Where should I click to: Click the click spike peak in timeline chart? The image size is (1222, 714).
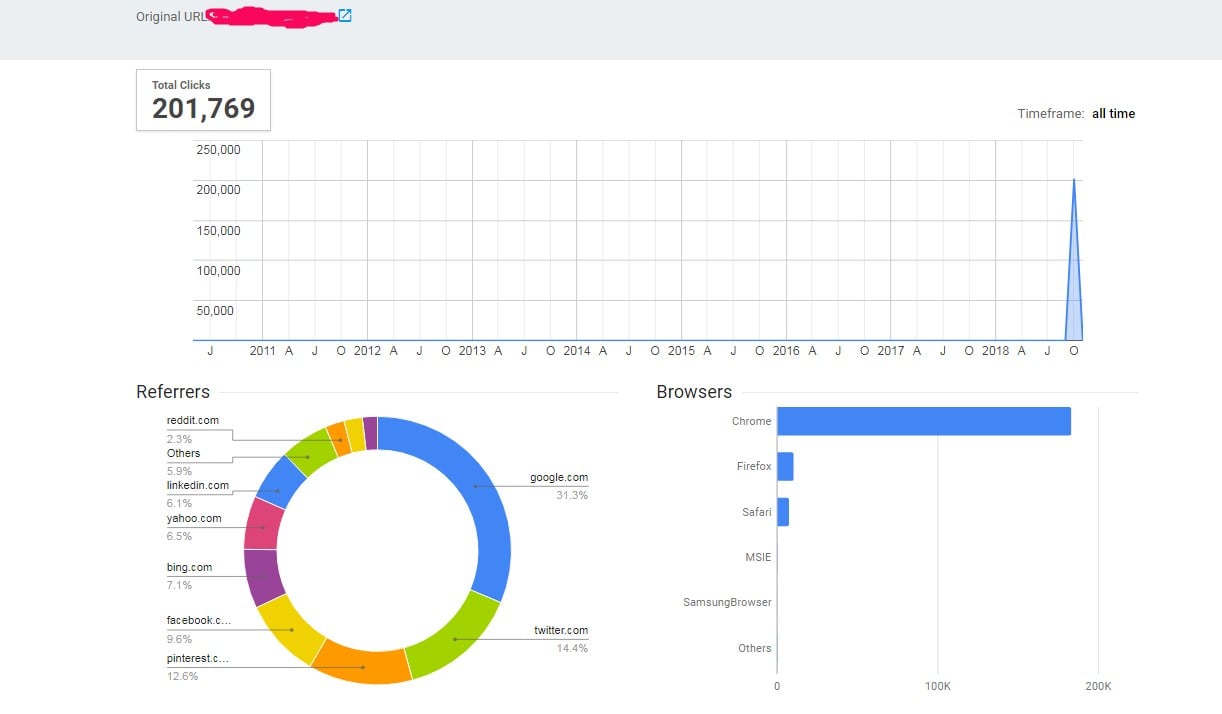(1074, 182)
